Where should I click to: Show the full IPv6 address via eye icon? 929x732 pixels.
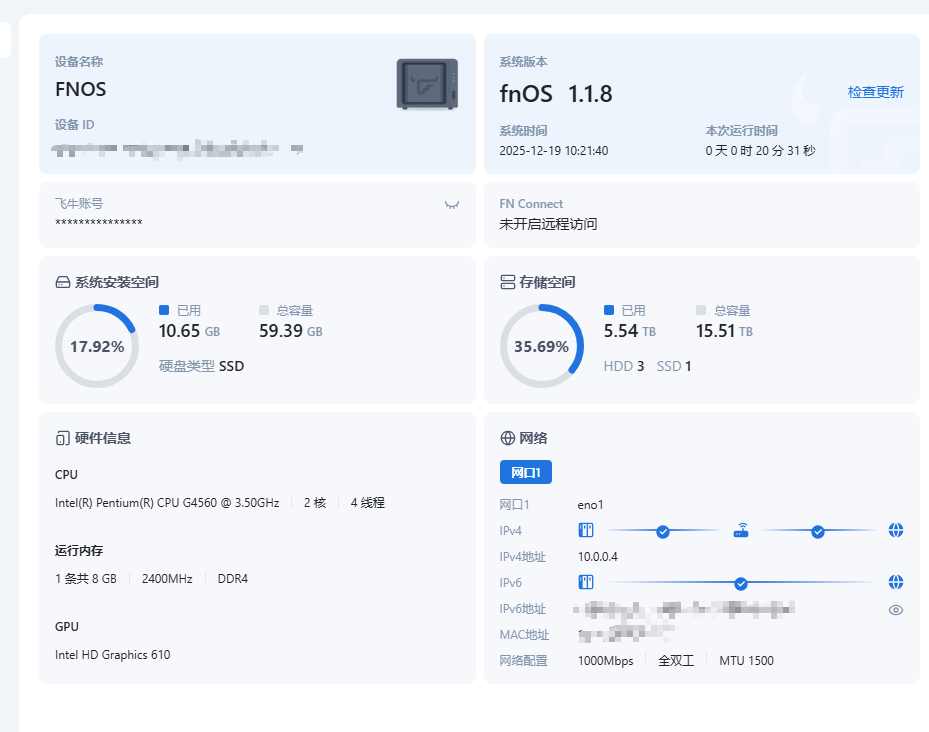click(896, 609)
